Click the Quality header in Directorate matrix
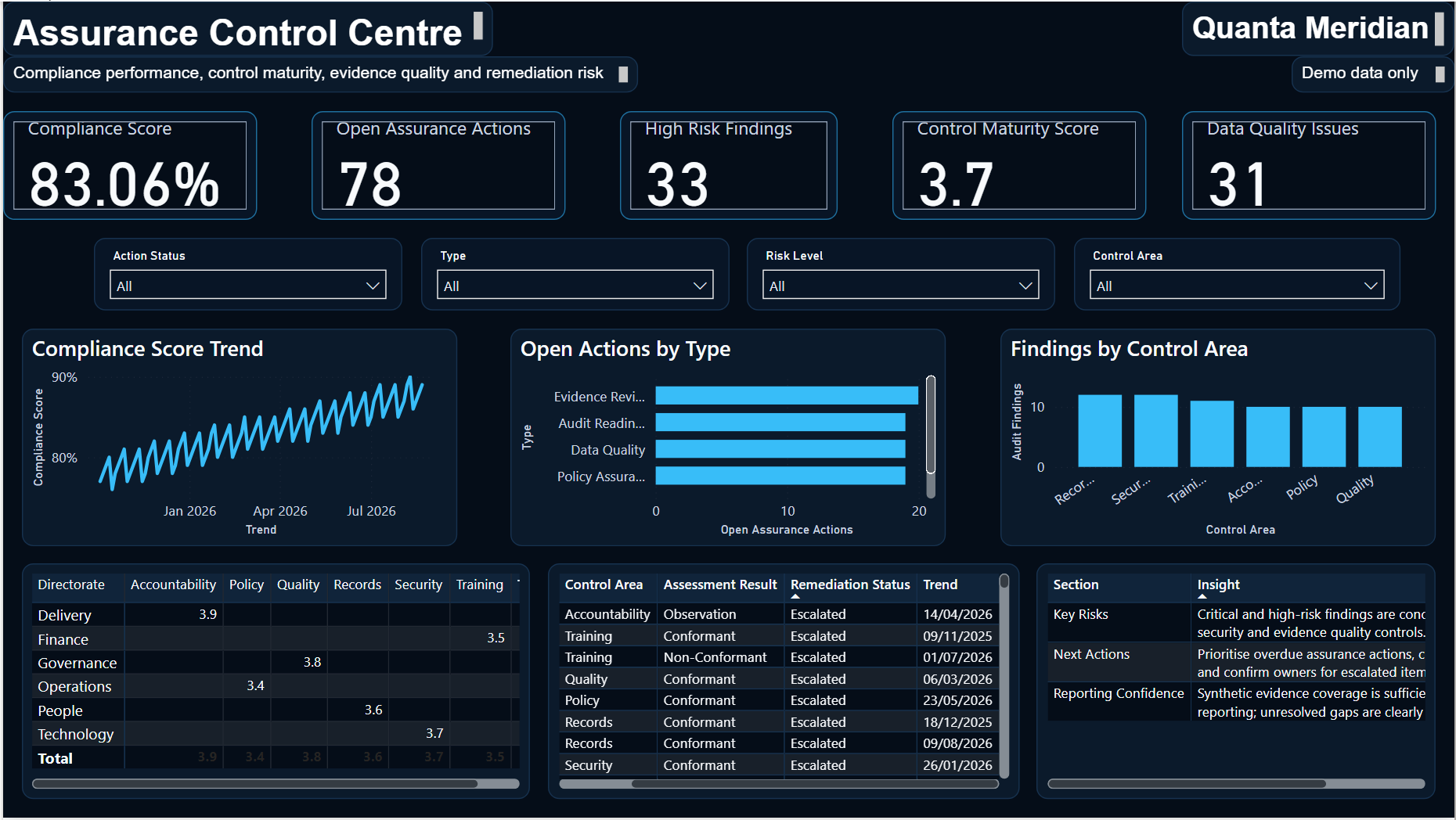This screenshot has height=820, width=1456. pos(298,584)
